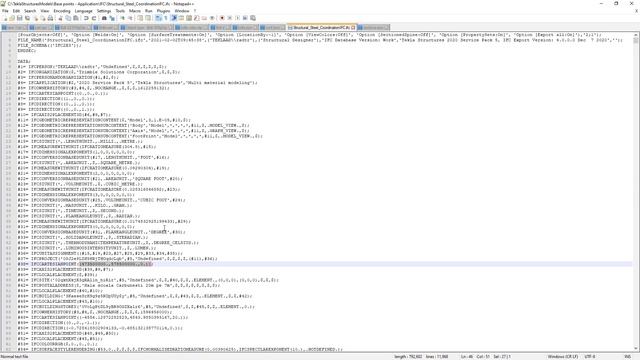This screenshot has width=640, height=360.
Task: Open the Tools menu
Action: tap(120, 11)
